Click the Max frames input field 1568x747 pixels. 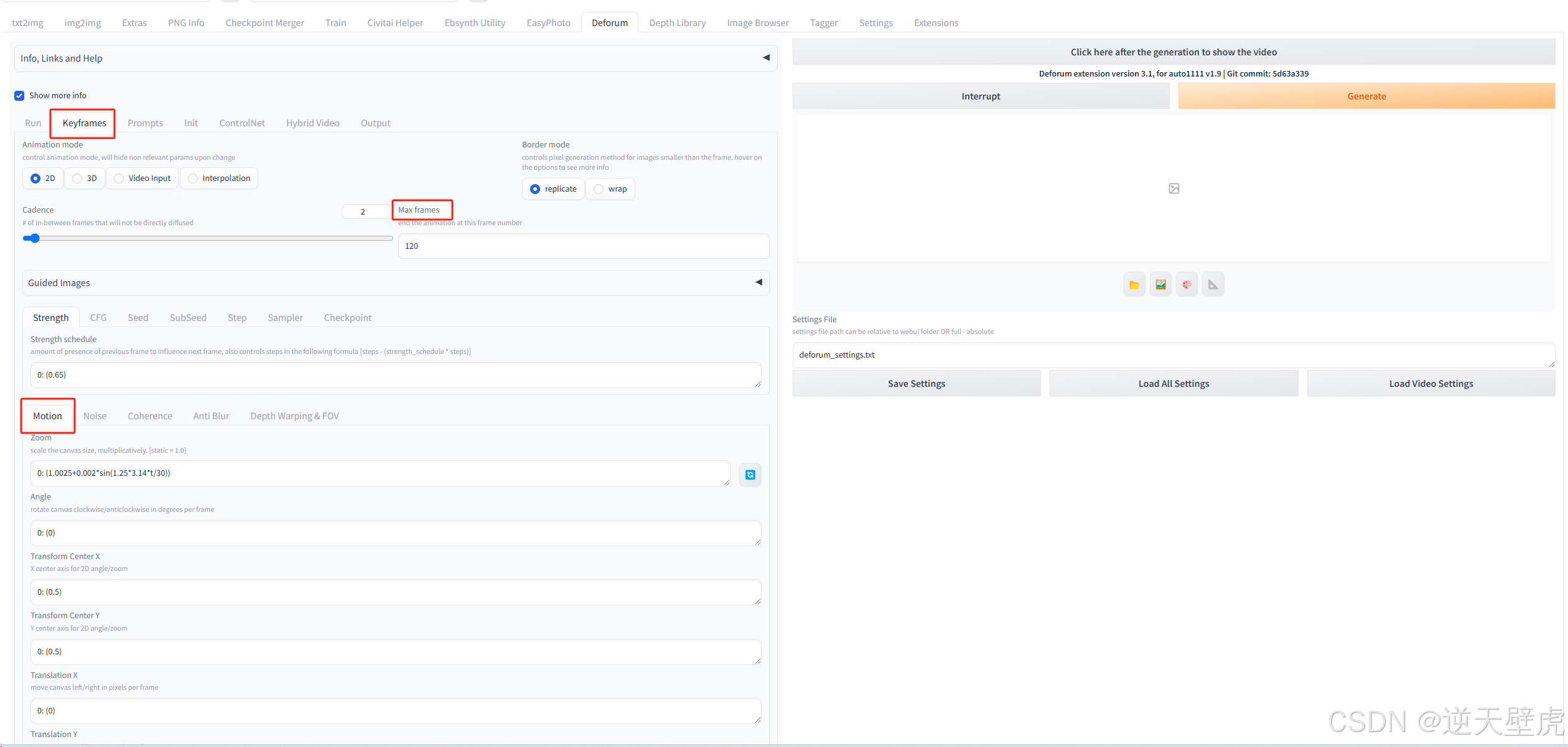pos(583,246)
